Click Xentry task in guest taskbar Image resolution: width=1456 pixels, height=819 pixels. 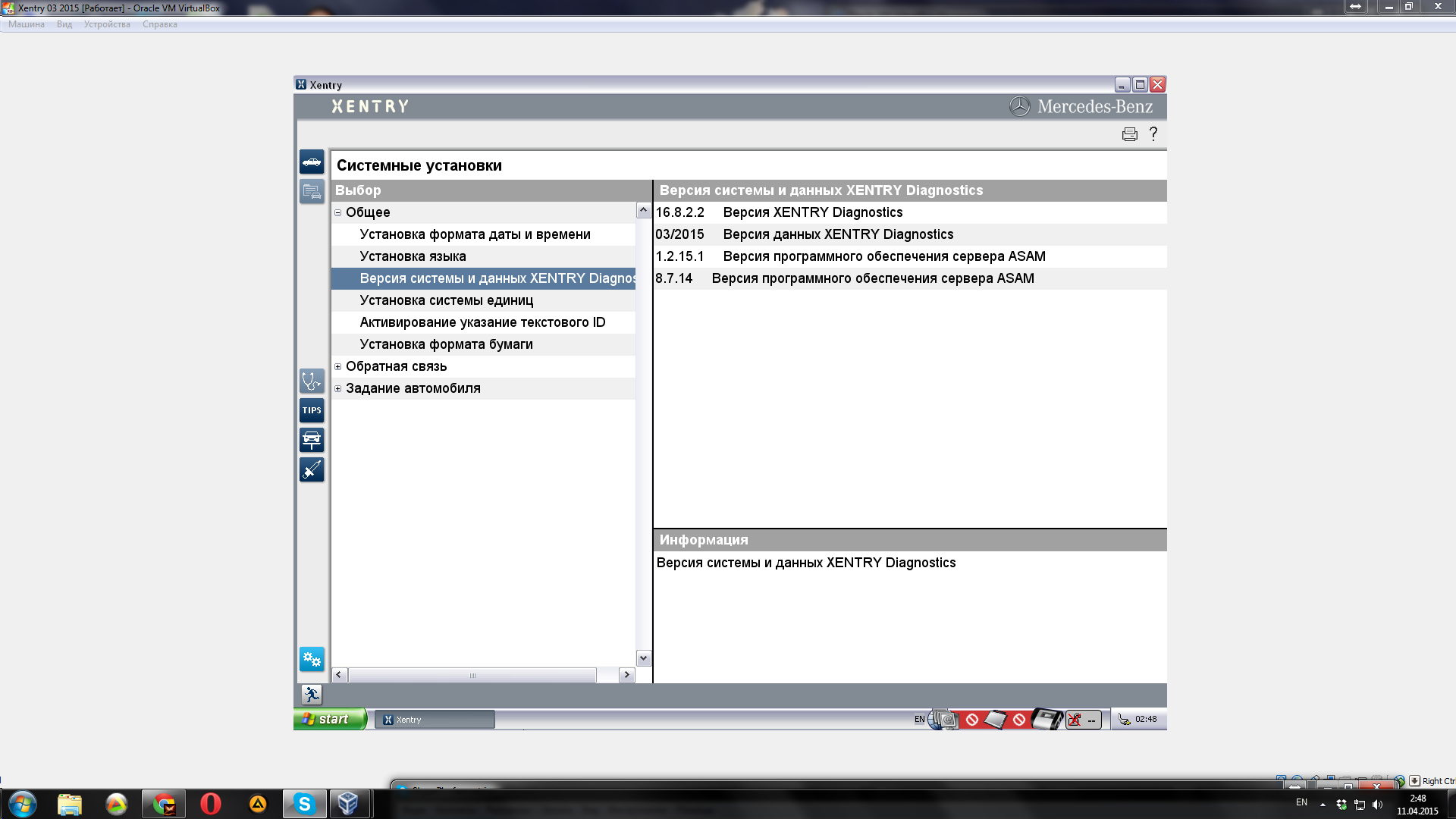pyautogui.click(x=435, y=720)
